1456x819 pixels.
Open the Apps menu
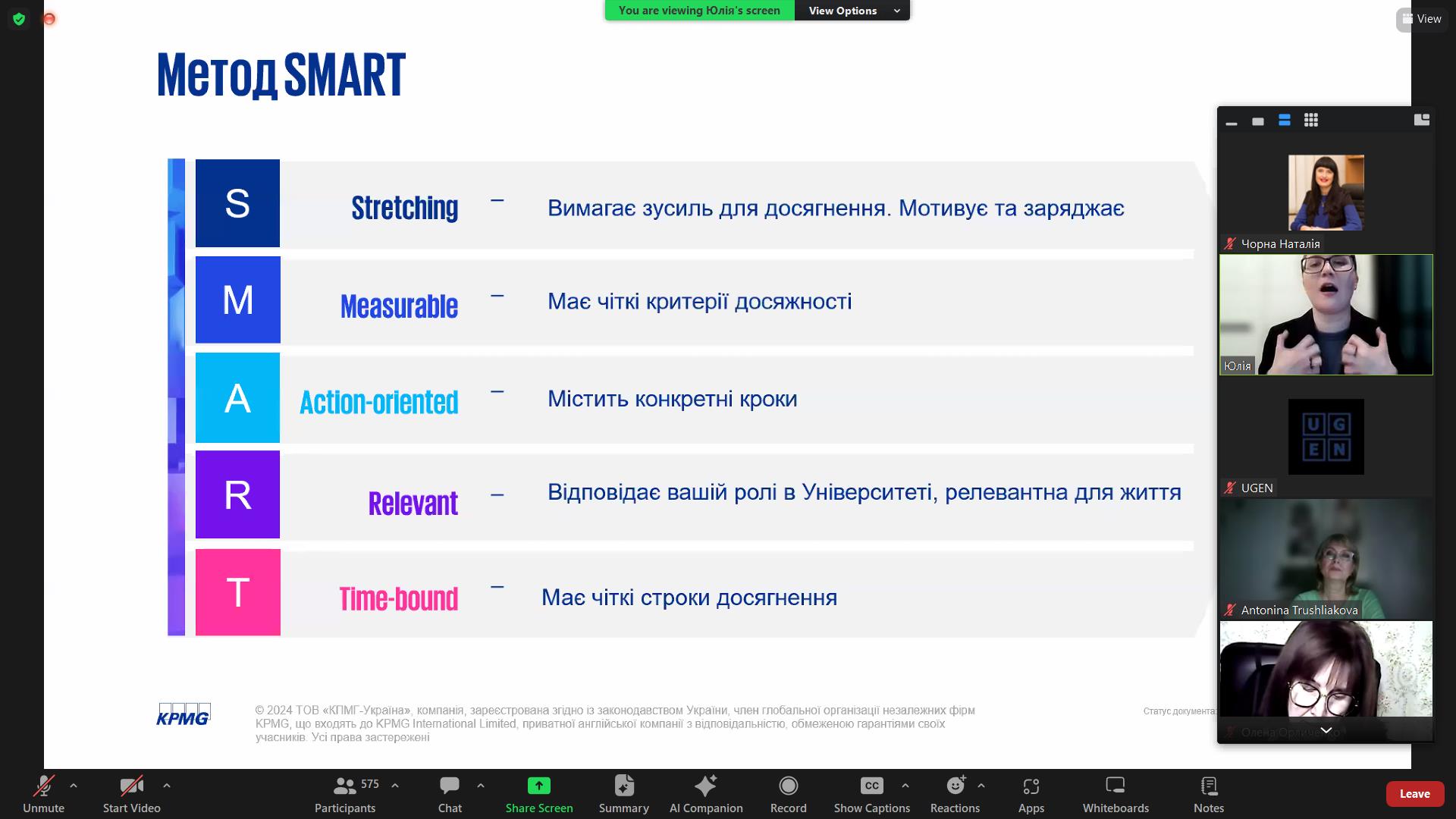tap(1031, 793)
